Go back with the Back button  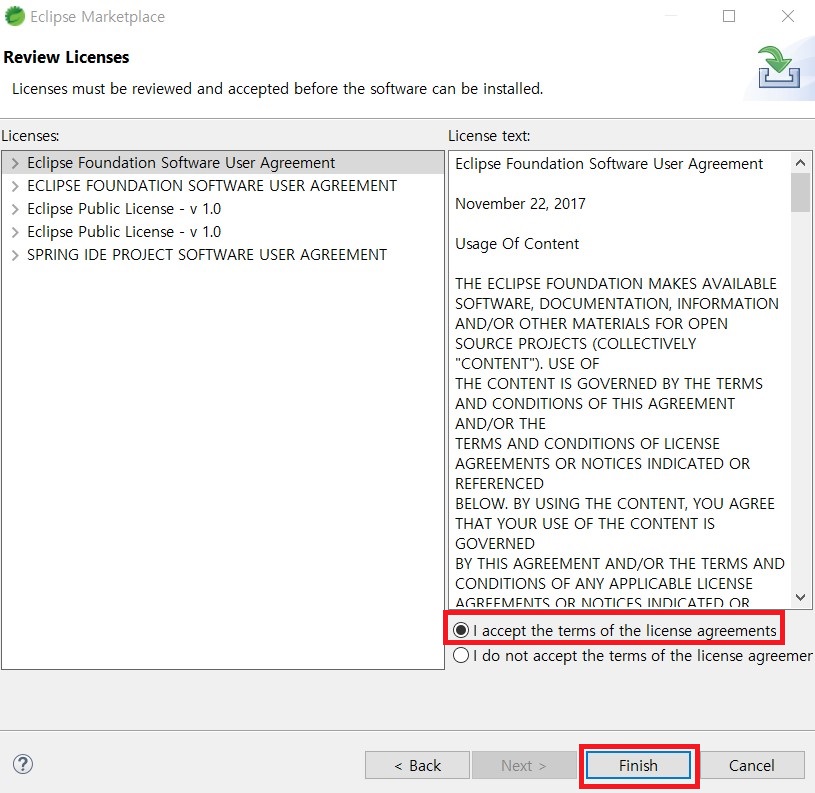(417, 765)
